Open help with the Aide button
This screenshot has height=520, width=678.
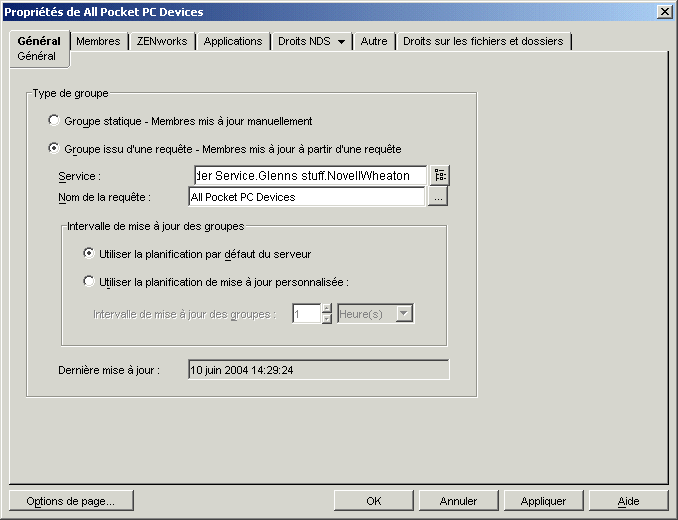click(x=628, y=501)
